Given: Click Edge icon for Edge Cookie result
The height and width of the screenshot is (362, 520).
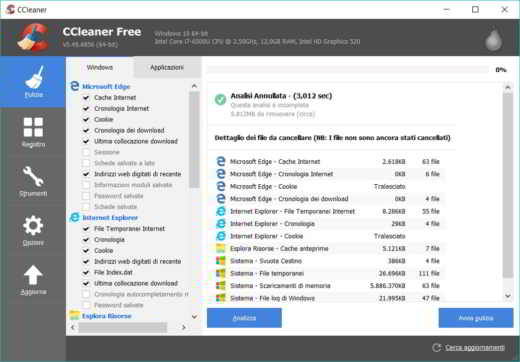Looking at the screenshot, I should (x=220, y=186).
